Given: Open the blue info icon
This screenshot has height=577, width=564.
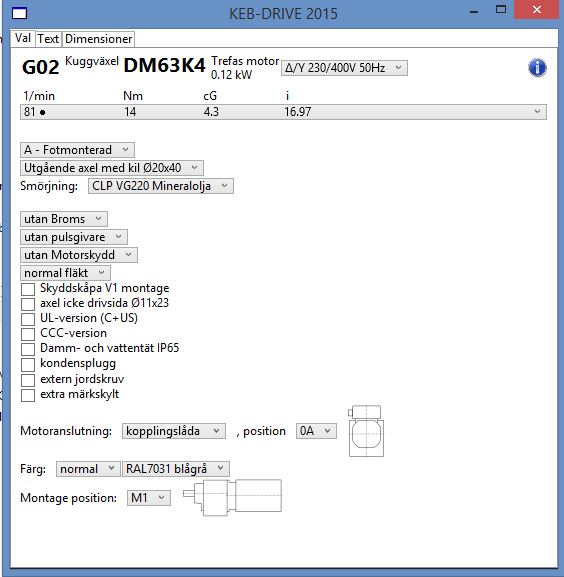Looking at the screenshot, I should [x=537, y=68].
